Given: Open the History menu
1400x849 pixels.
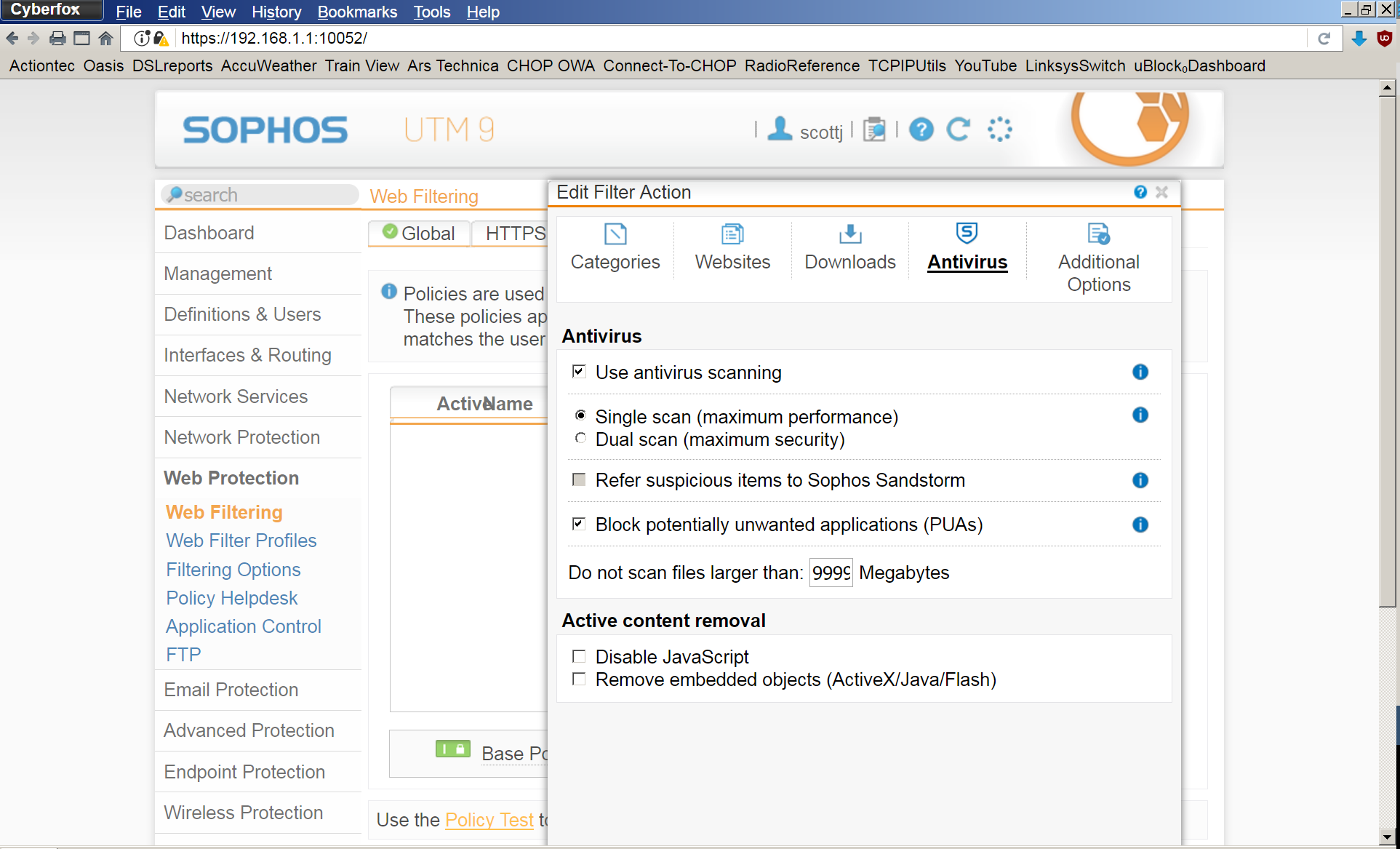Looking at the screenshot, I should (276, 12).
